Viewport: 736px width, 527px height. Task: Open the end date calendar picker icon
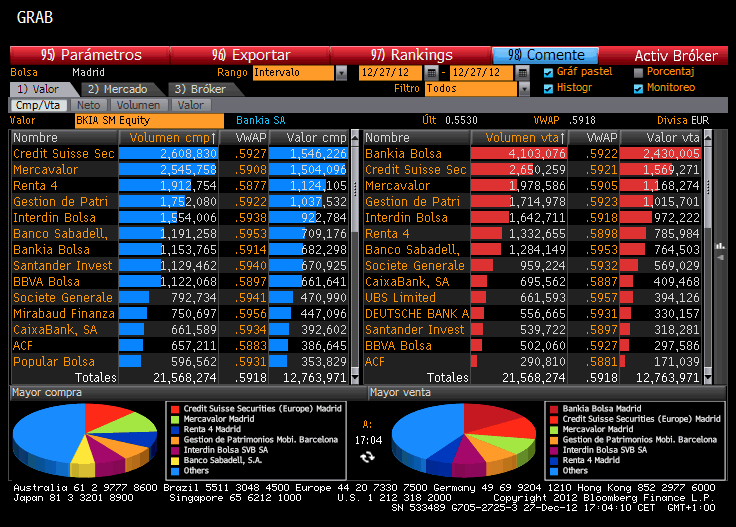coord(522,72)
